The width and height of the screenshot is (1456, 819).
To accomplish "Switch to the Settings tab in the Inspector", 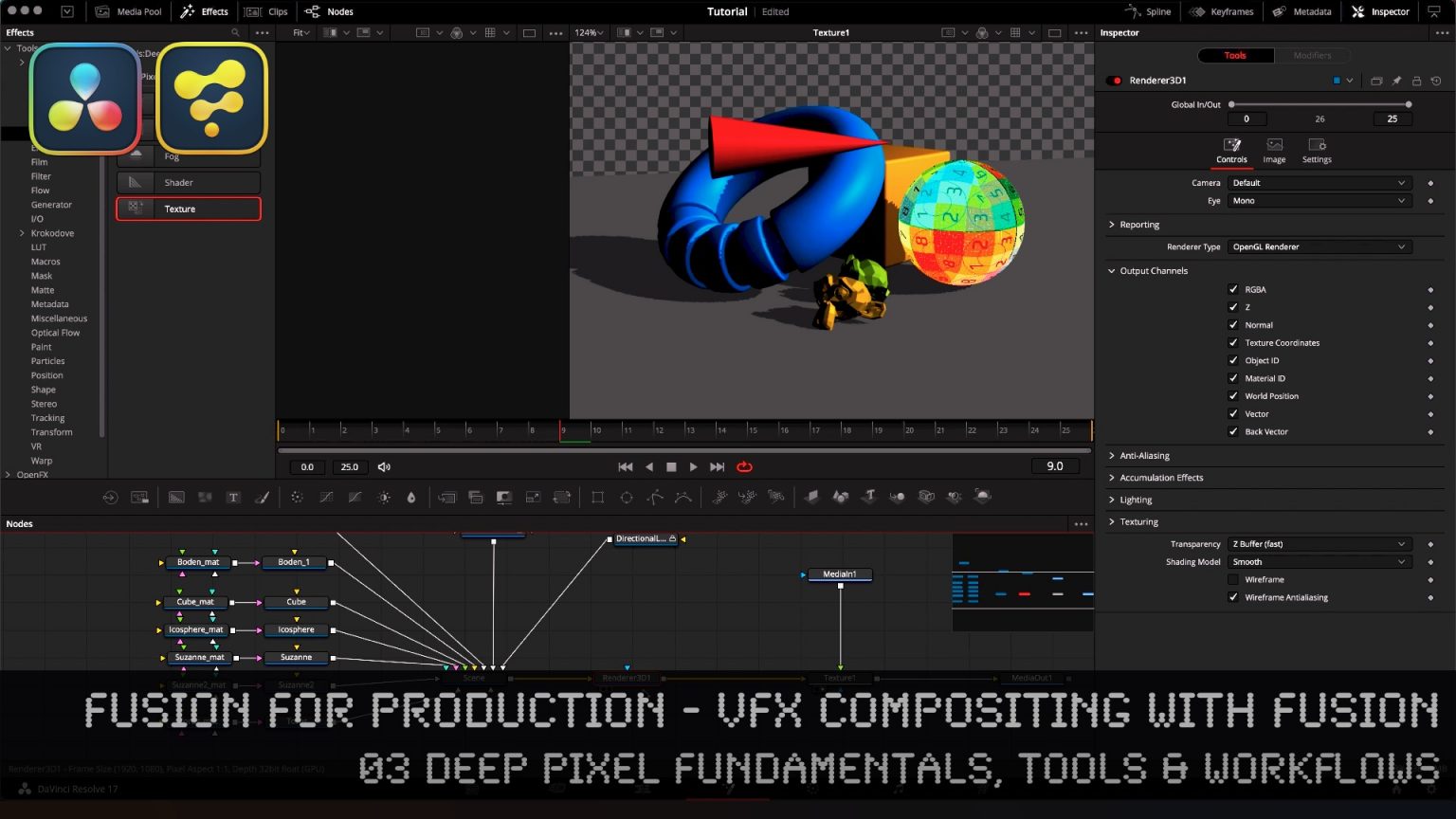I will [x=1317, y=149].
